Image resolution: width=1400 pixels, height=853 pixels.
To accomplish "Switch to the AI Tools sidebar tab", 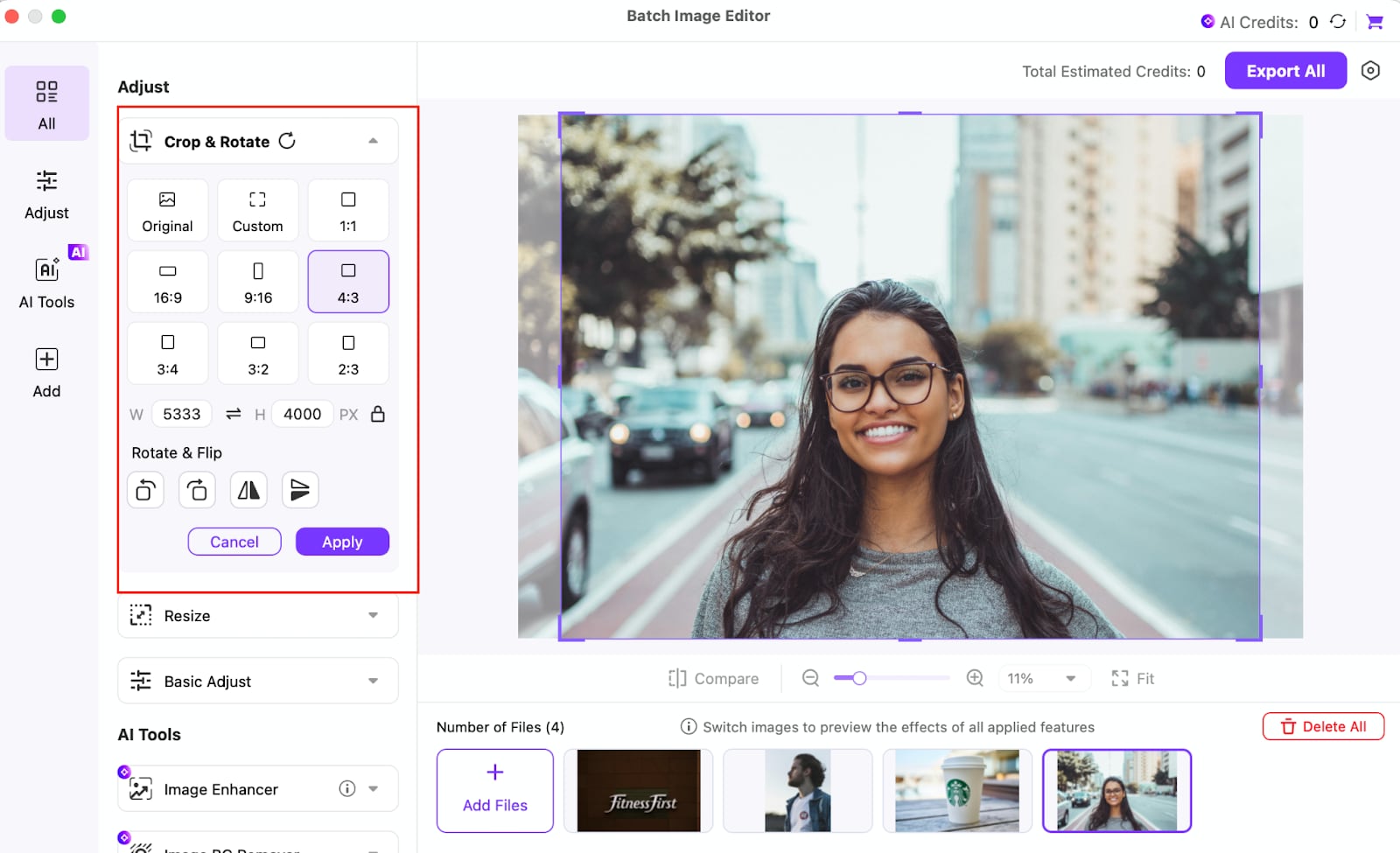I will pos(47,280).
